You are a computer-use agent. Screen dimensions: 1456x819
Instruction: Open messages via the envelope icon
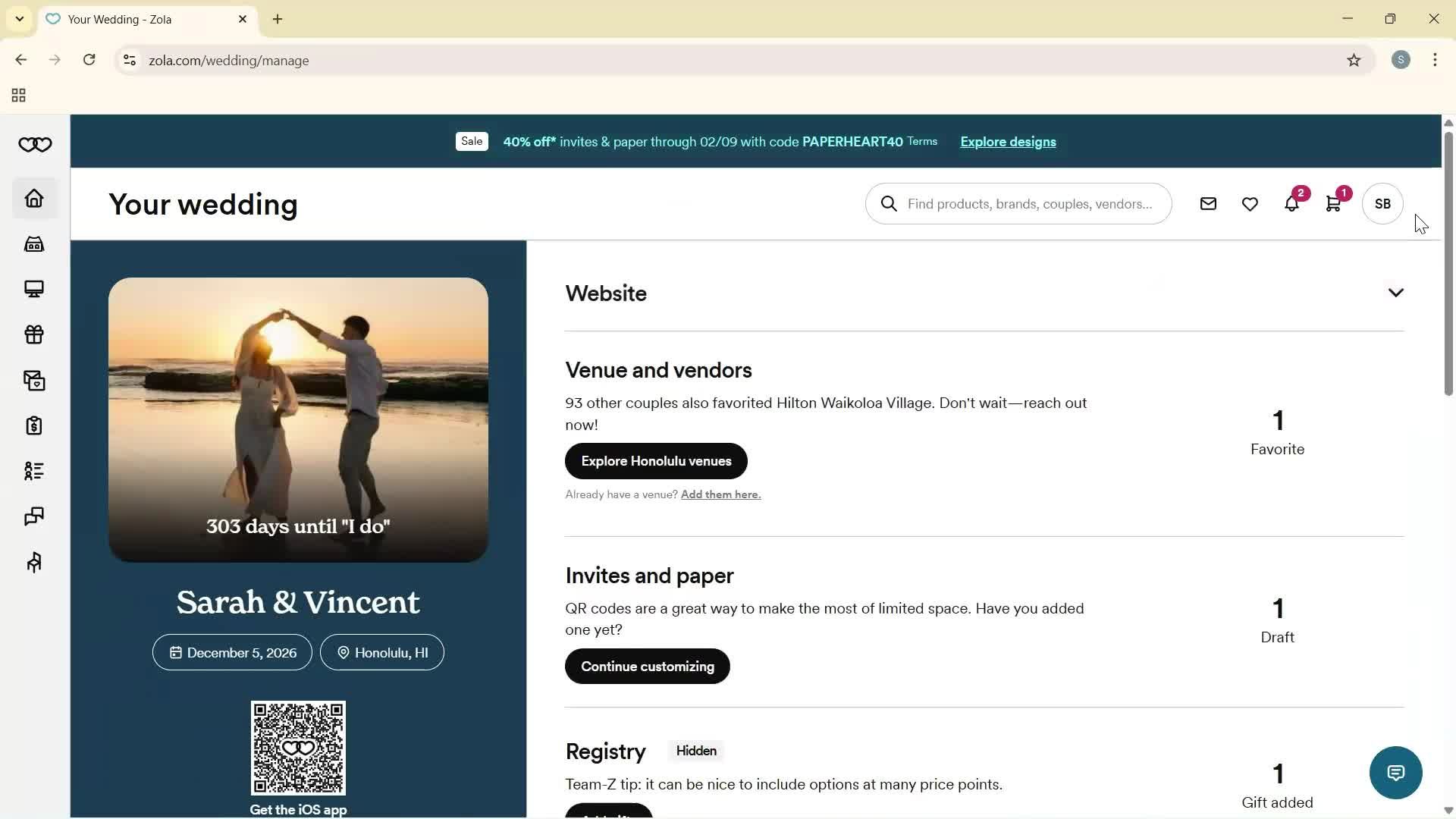[x=1208, y=203]
